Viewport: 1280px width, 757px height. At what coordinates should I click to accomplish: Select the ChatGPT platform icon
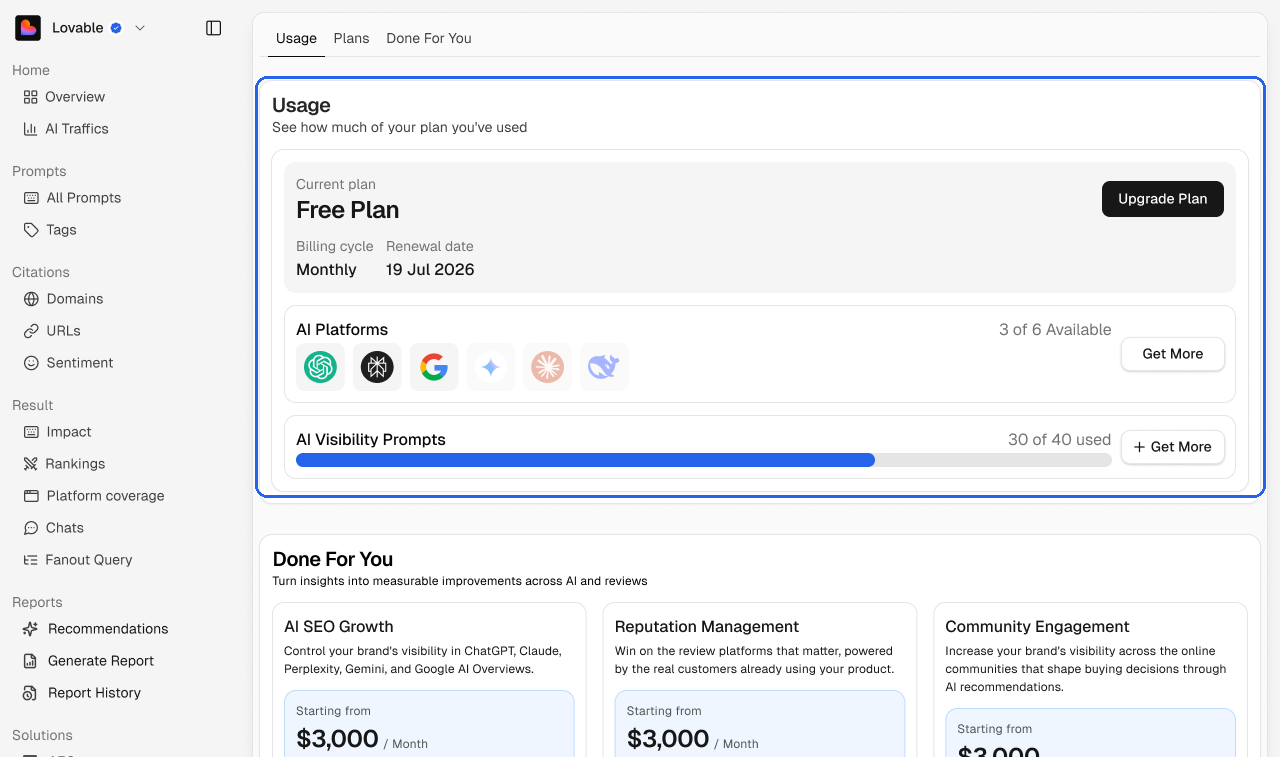pos(320,367)
